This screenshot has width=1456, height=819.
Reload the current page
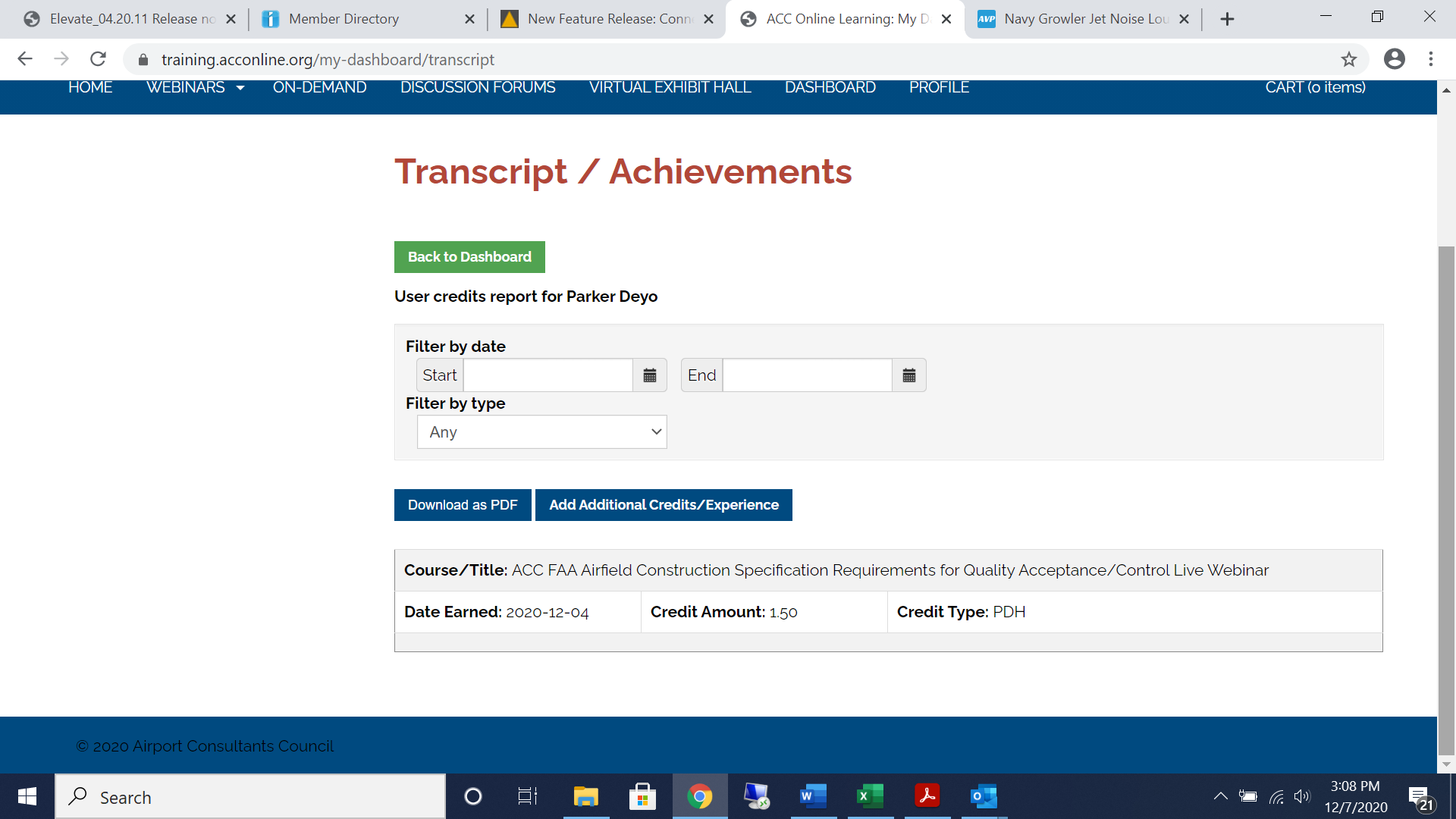98,59
